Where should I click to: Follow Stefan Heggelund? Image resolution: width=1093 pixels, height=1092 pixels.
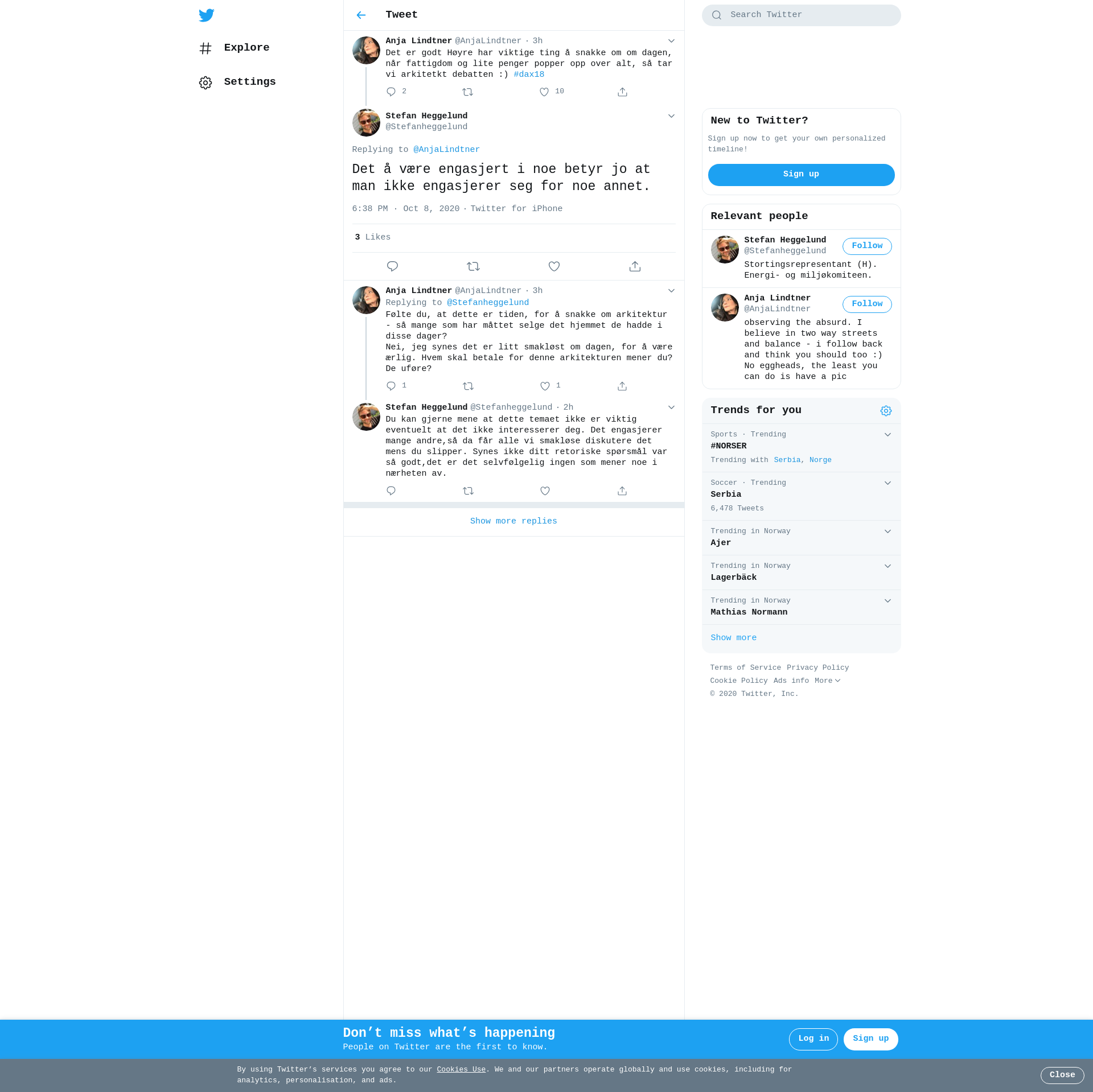(867, 246)
